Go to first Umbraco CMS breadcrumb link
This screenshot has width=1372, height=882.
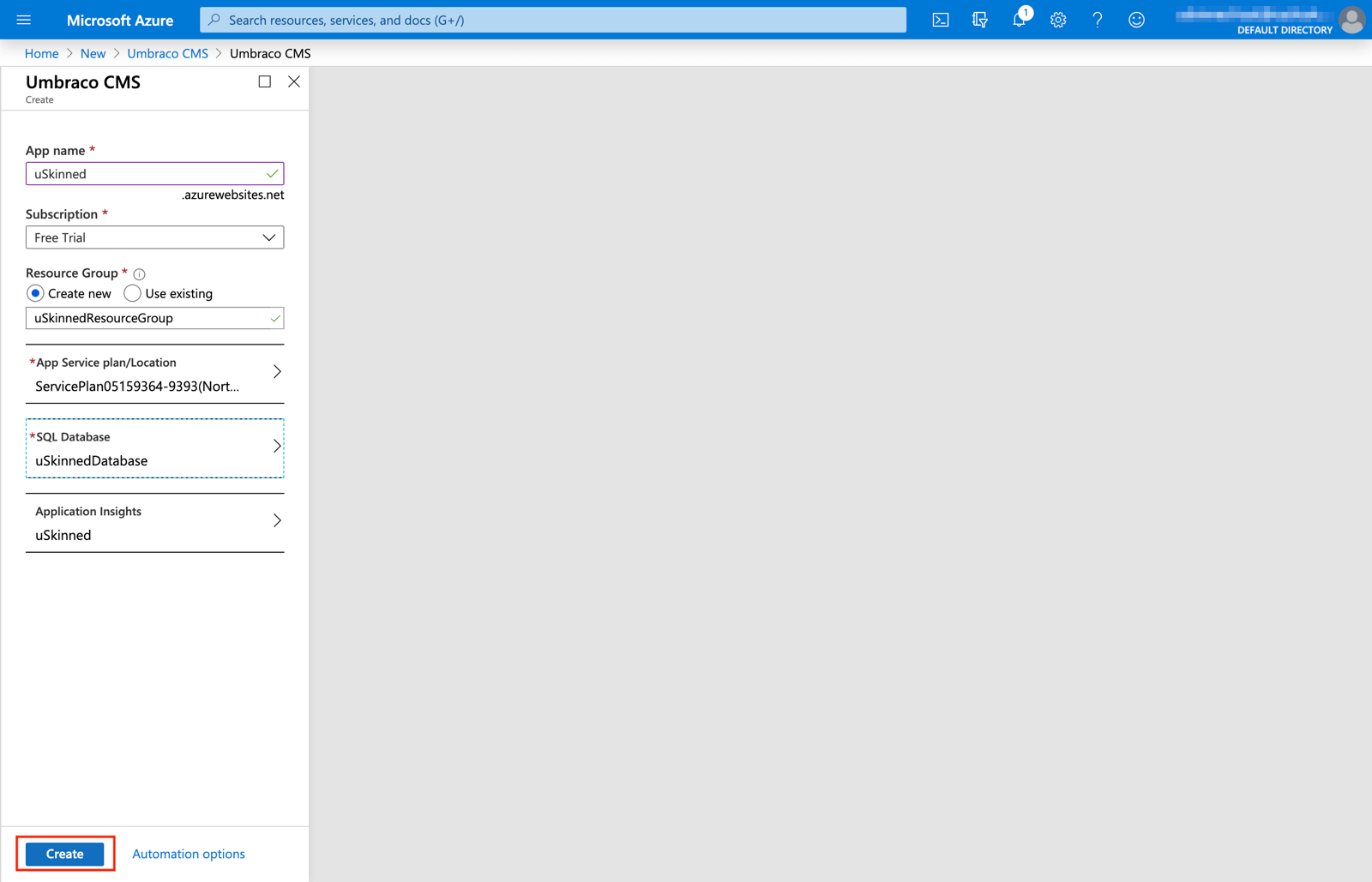(167, 53)
